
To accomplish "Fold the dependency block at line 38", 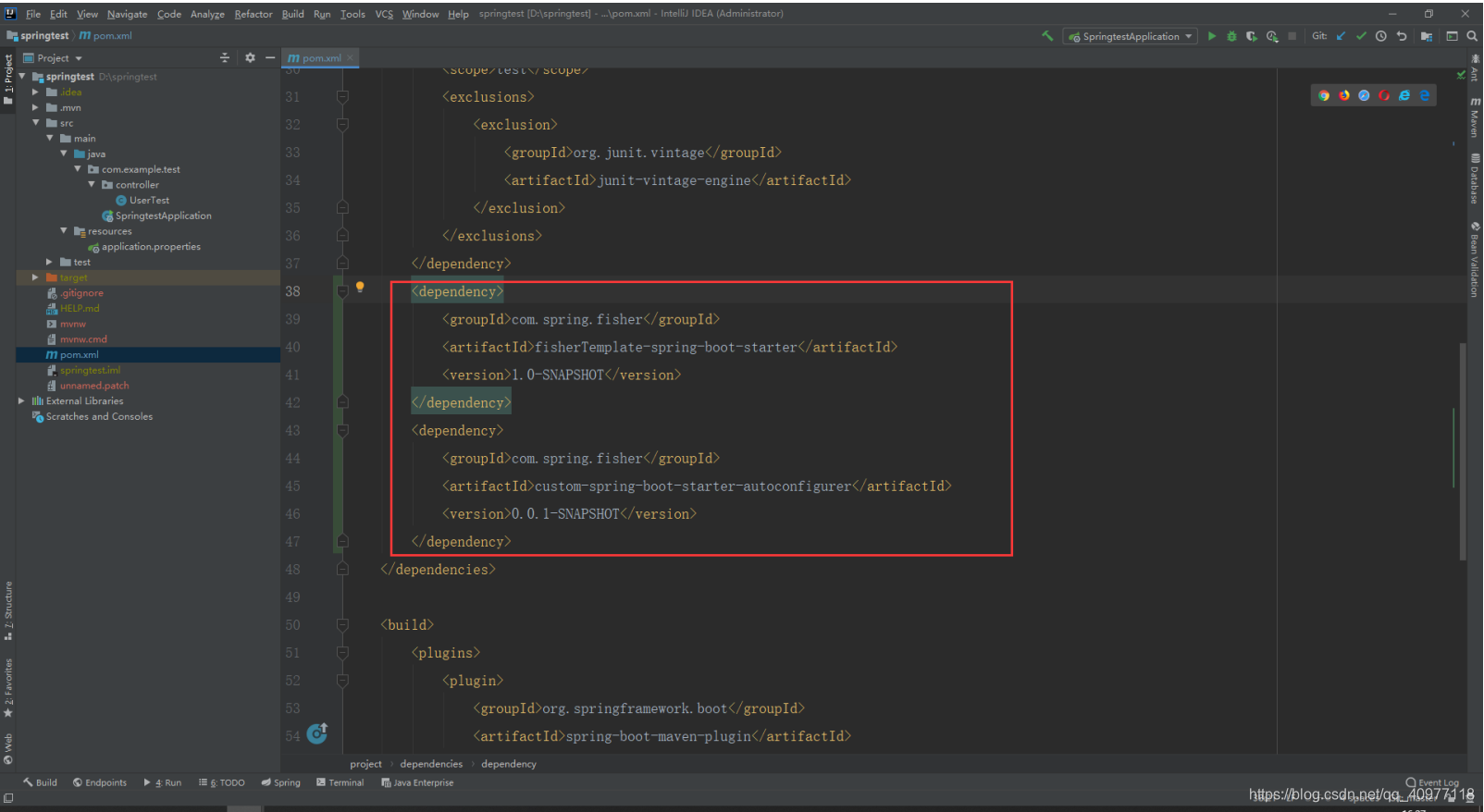I will [x=342, y=291].
